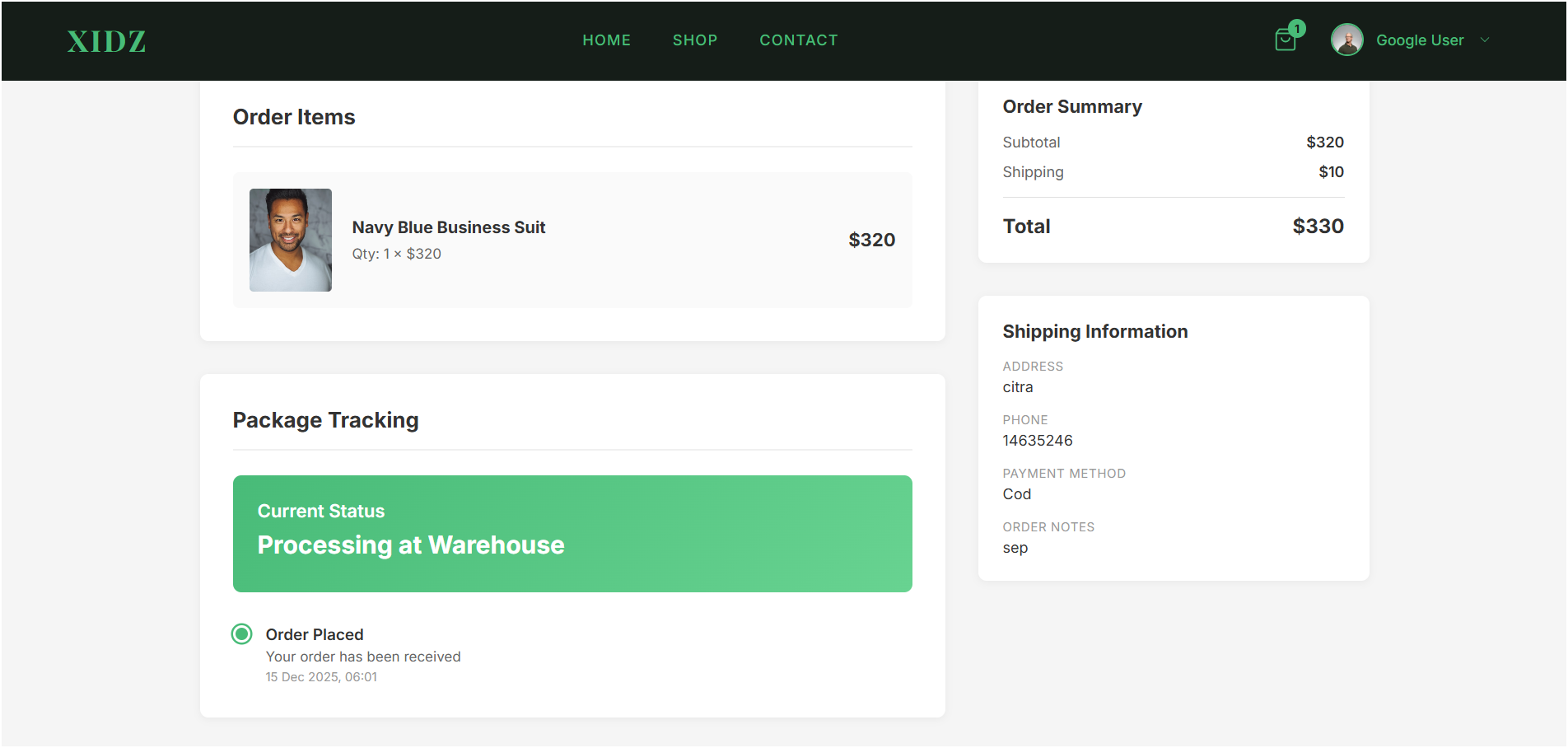
Task: Expand the user account dropdown chevron
Action: tap(1485, 40)
